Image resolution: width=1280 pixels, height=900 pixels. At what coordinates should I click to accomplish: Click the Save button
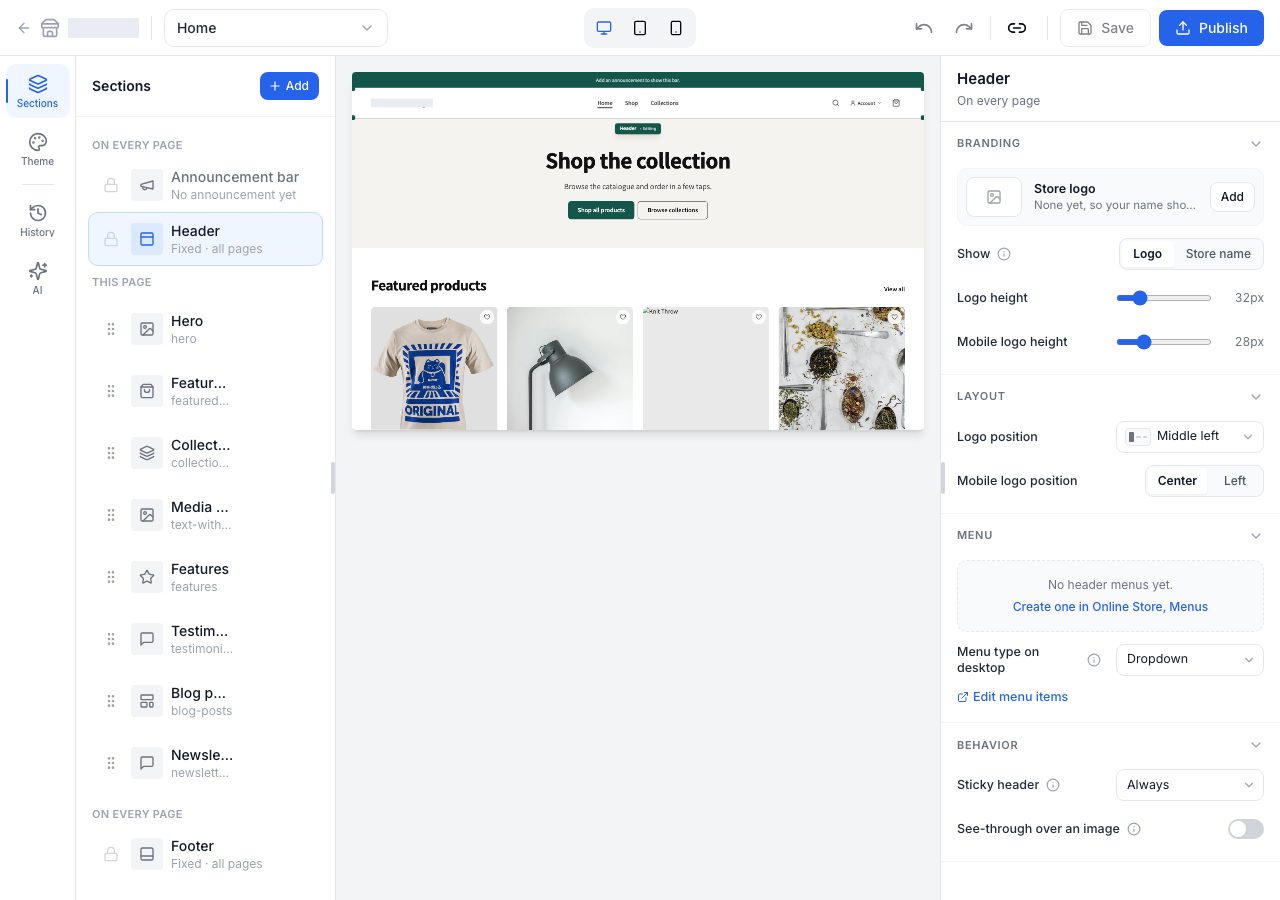click(x=1105, y=28)
